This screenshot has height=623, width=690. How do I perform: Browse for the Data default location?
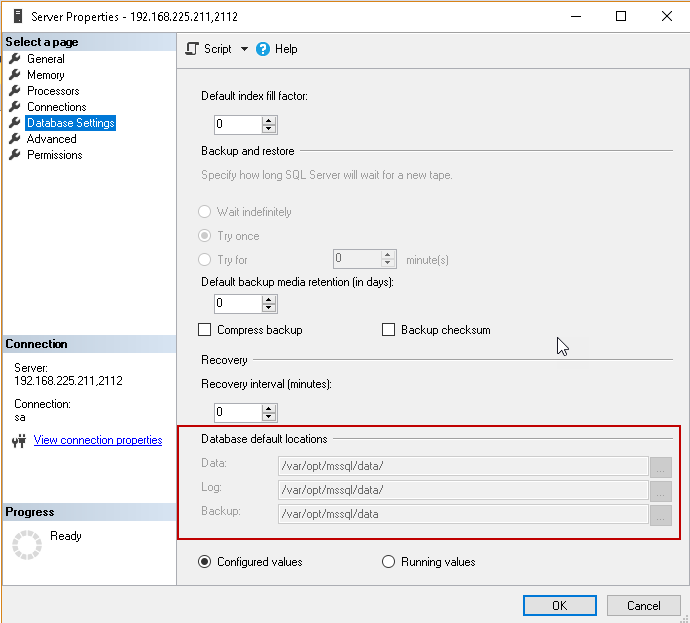661,467
